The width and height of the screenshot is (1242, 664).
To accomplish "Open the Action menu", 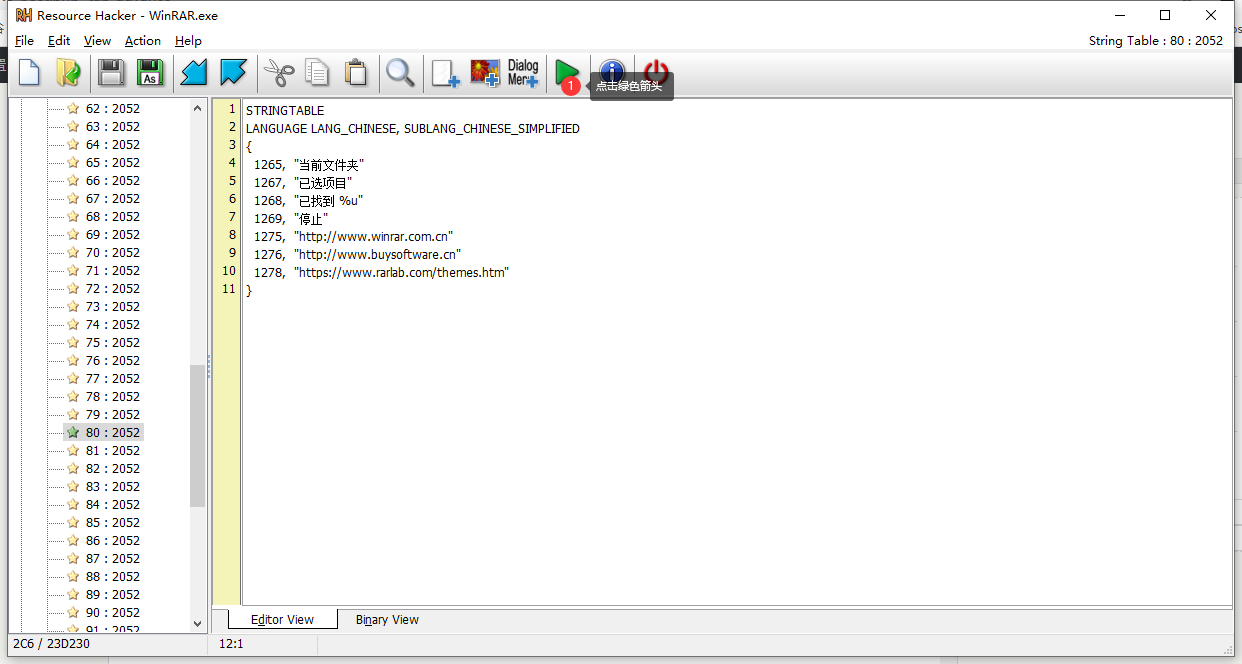I will 143,41.
